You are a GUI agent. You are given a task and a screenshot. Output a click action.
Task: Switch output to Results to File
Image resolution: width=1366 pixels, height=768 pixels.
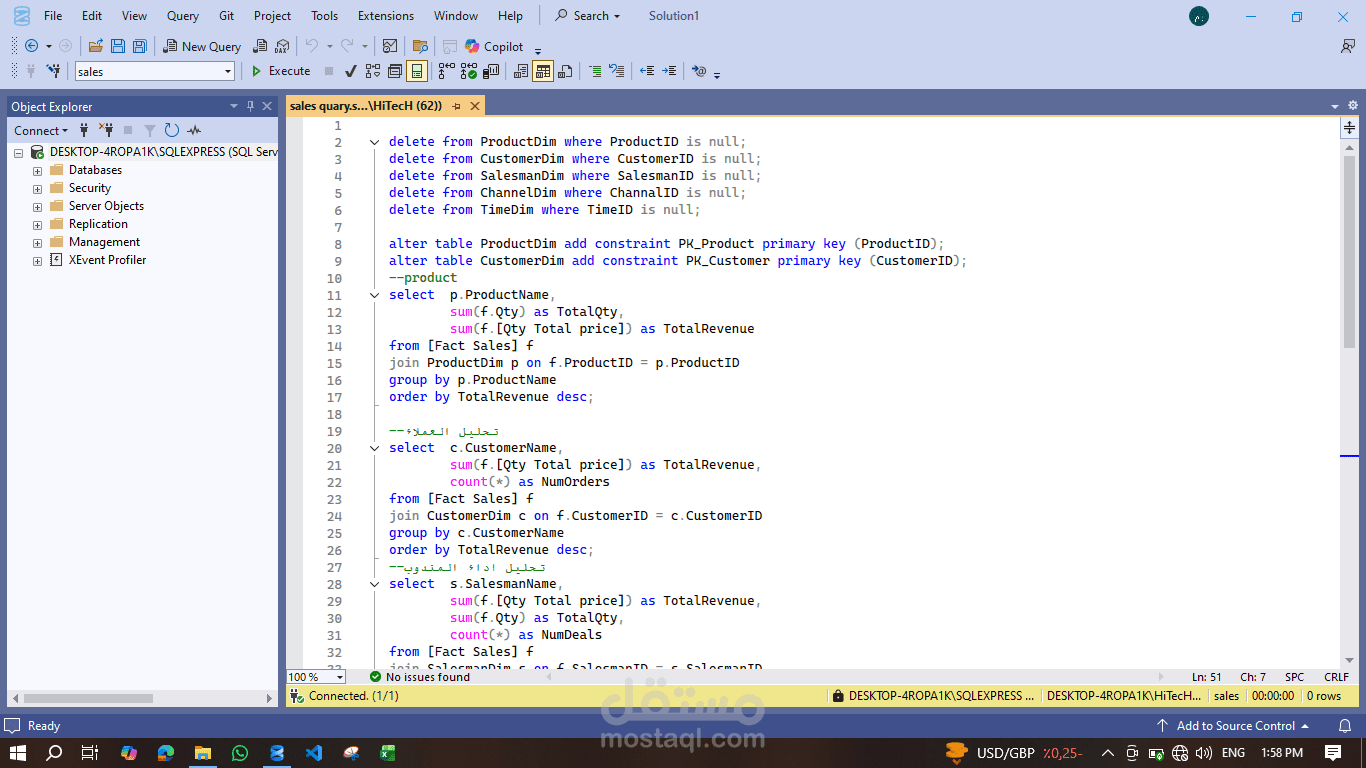[x=565, y=71]
